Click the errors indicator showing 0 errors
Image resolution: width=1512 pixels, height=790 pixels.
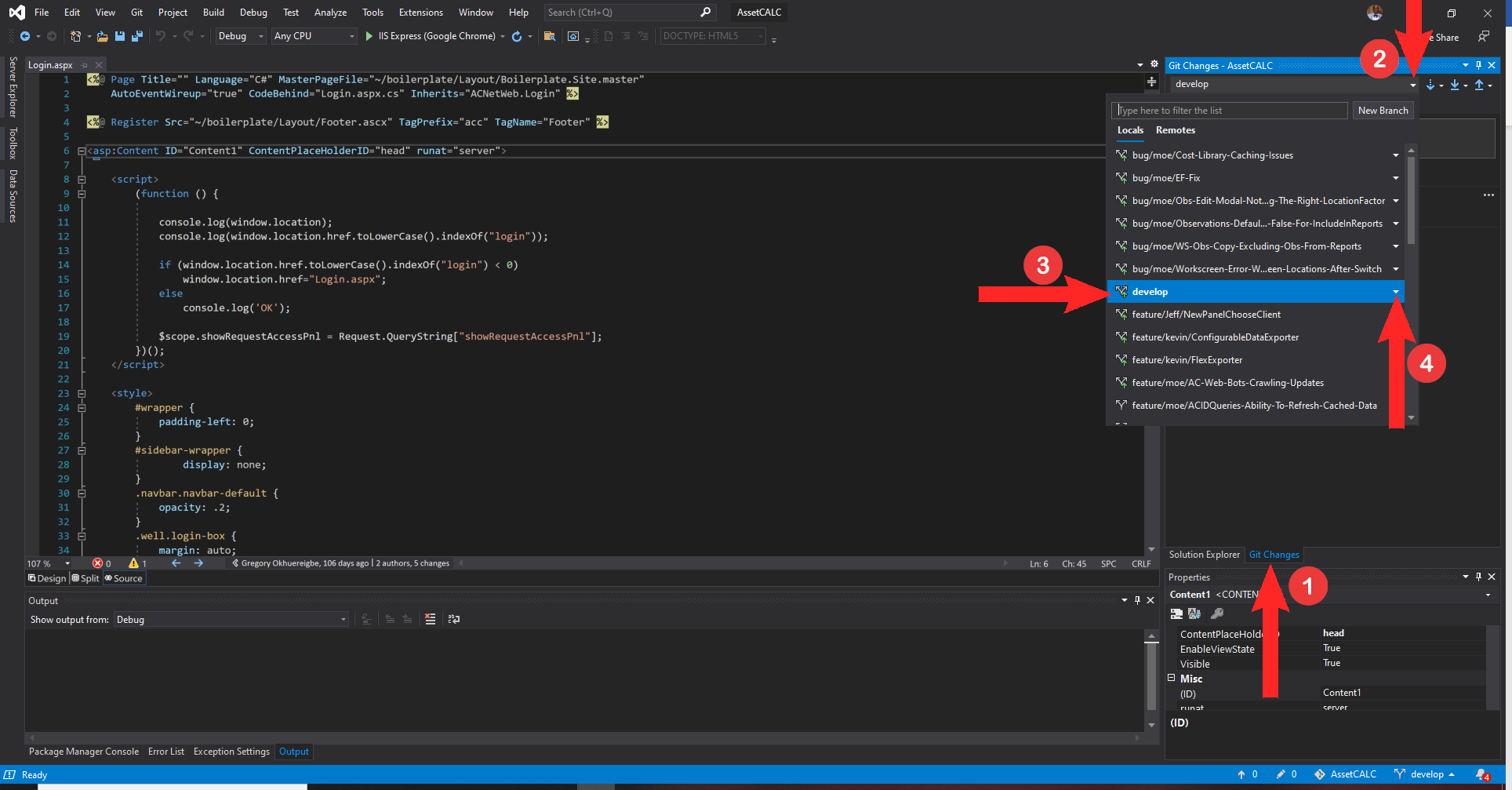102,563
